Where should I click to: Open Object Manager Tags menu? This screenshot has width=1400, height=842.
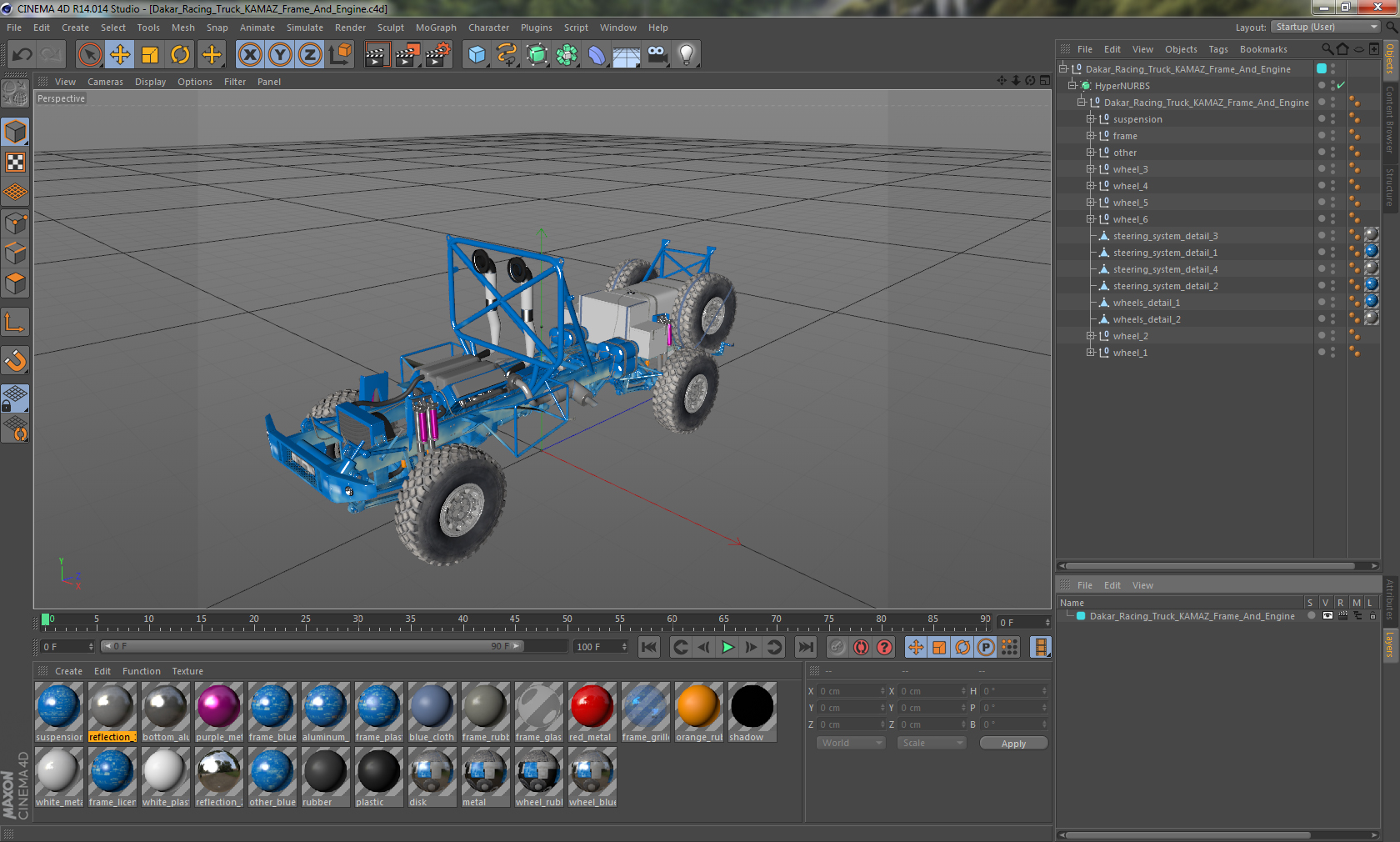pyautogui.click(x=1218, y=49)
